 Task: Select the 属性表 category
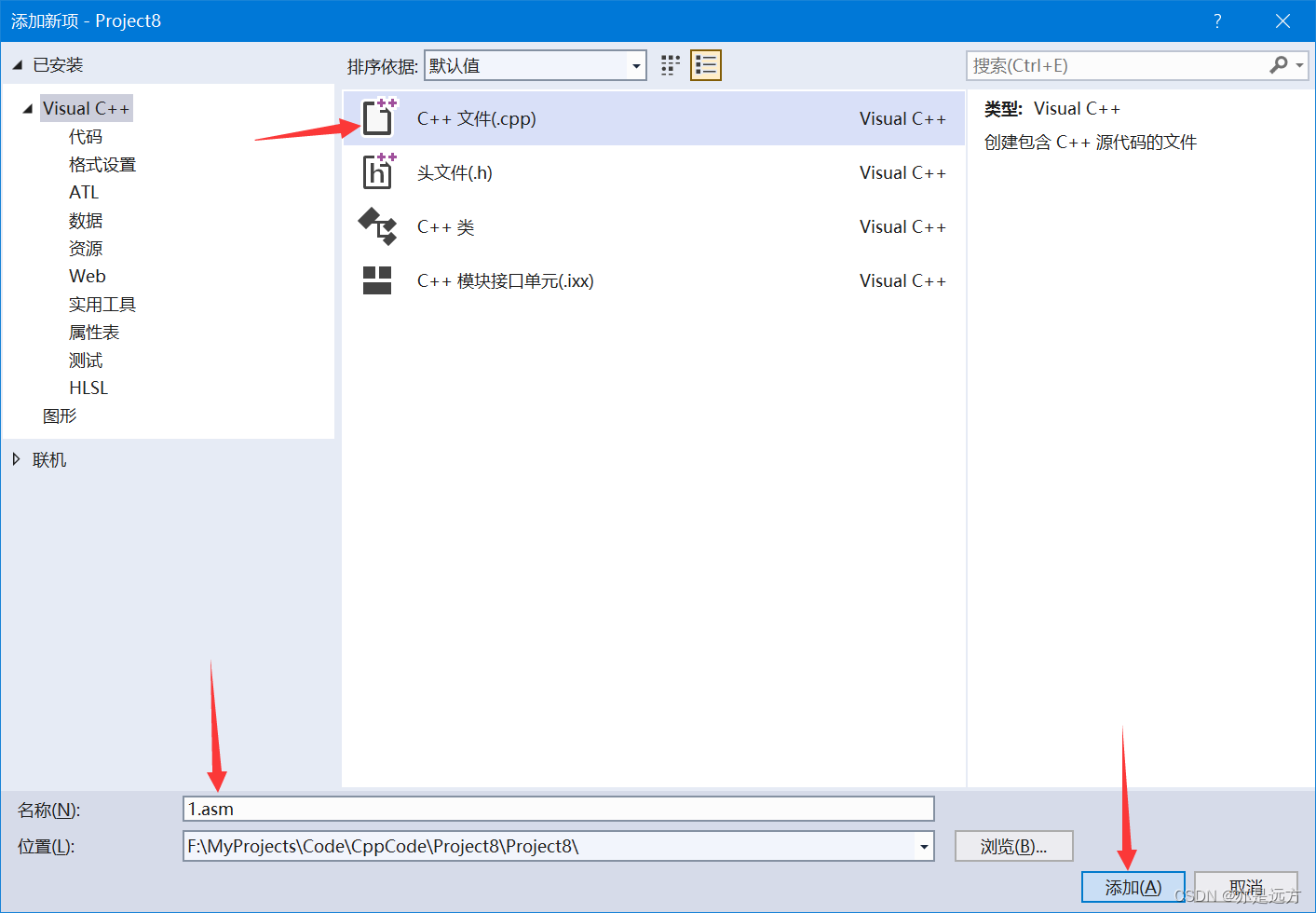[x=94, y=333]
